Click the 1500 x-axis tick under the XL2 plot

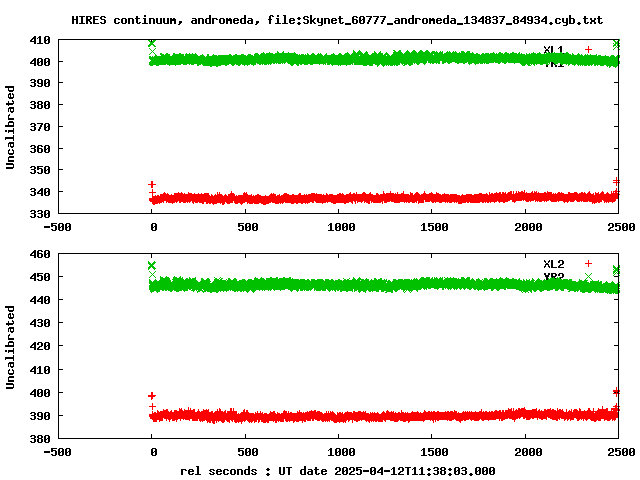tap(434, 452)
